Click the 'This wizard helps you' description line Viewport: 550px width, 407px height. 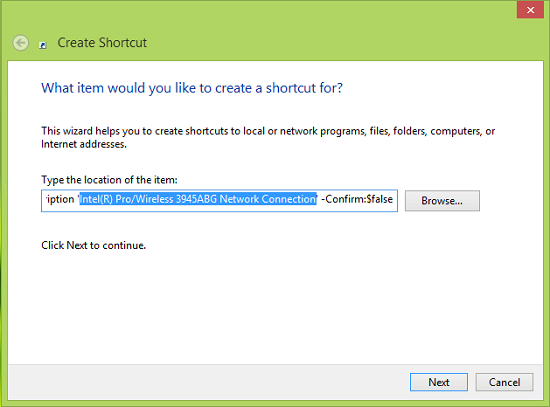pyautogui.click(x=268, y=131)
